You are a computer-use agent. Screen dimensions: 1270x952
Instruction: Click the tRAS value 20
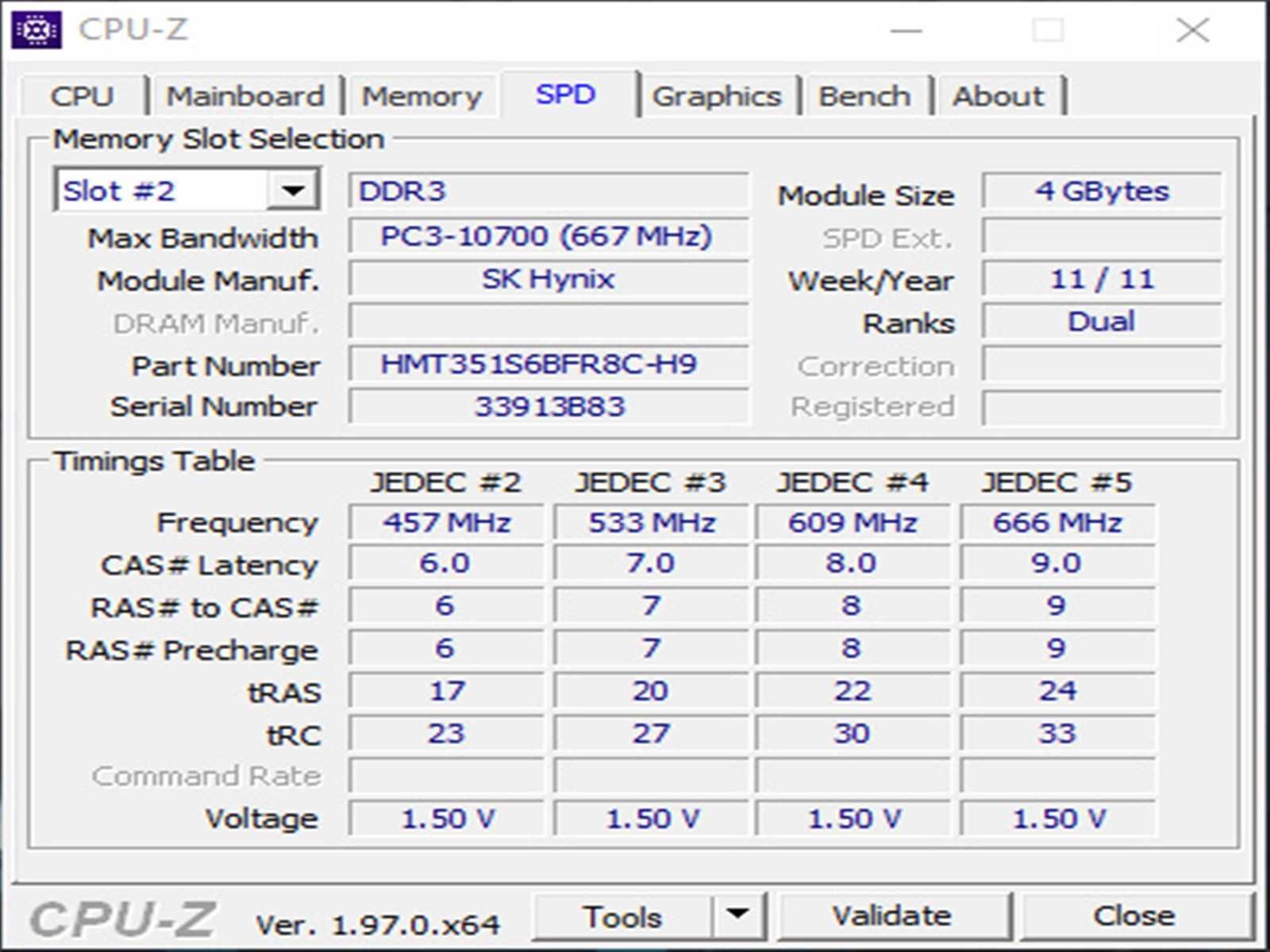point(652,691)
